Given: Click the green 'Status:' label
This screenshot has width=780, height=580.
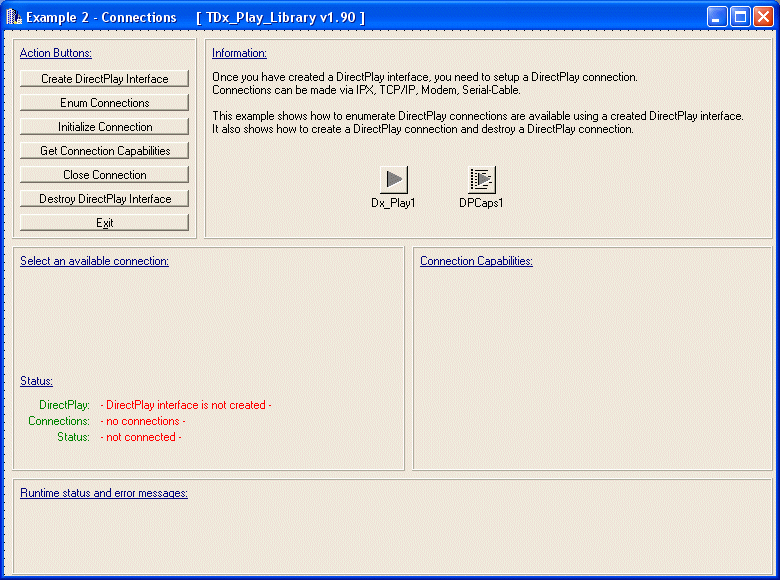Looking at the screenshot, I should tap(73, 437).
